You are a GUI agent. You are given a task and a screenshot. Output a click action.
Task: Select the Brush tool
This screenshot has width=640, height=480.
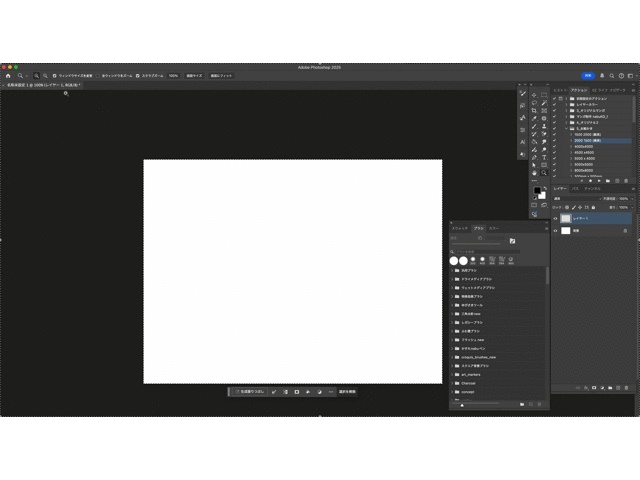click(x=534, y=126)
